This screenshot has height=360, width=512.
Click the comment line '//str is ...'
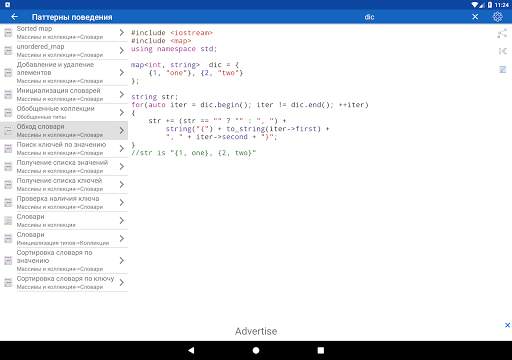point(193,153)
